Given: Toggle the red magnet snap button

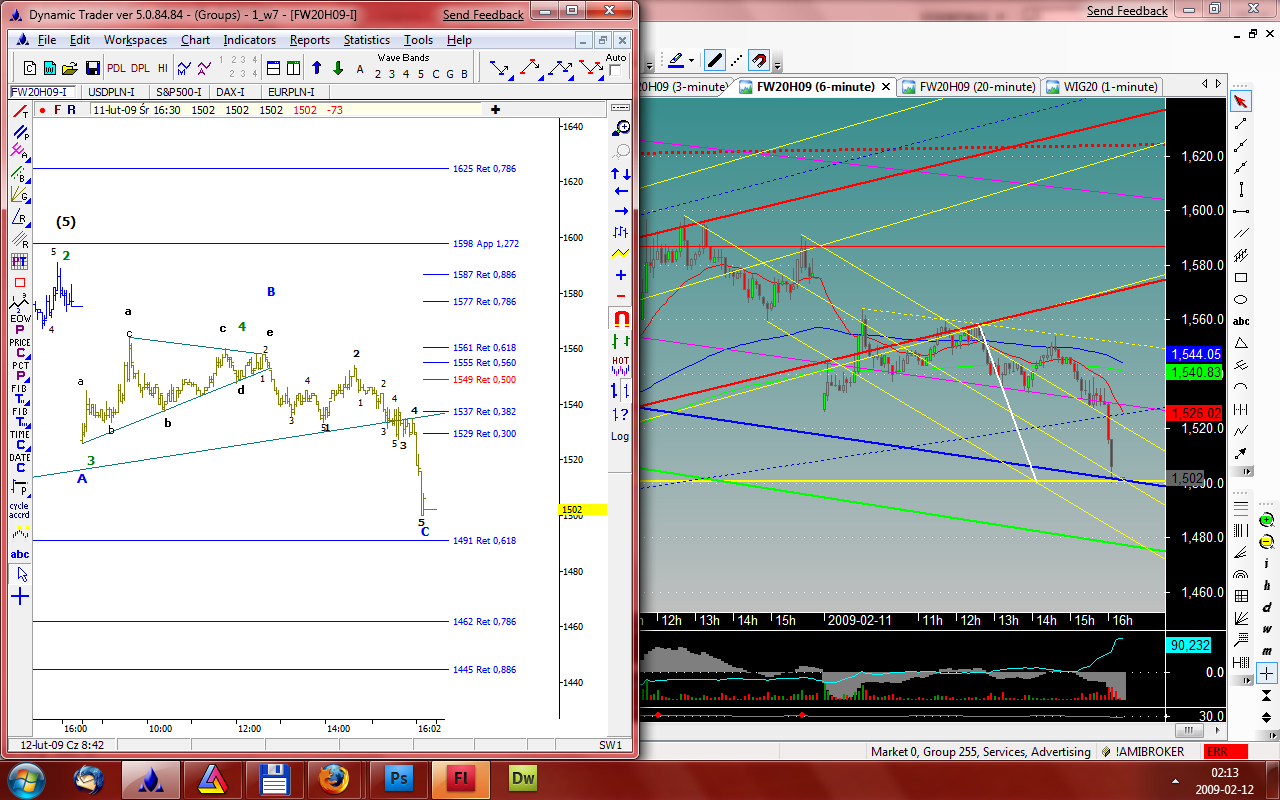Looking at the screenshot, I should pyautogui.click(x=760, y=60).
